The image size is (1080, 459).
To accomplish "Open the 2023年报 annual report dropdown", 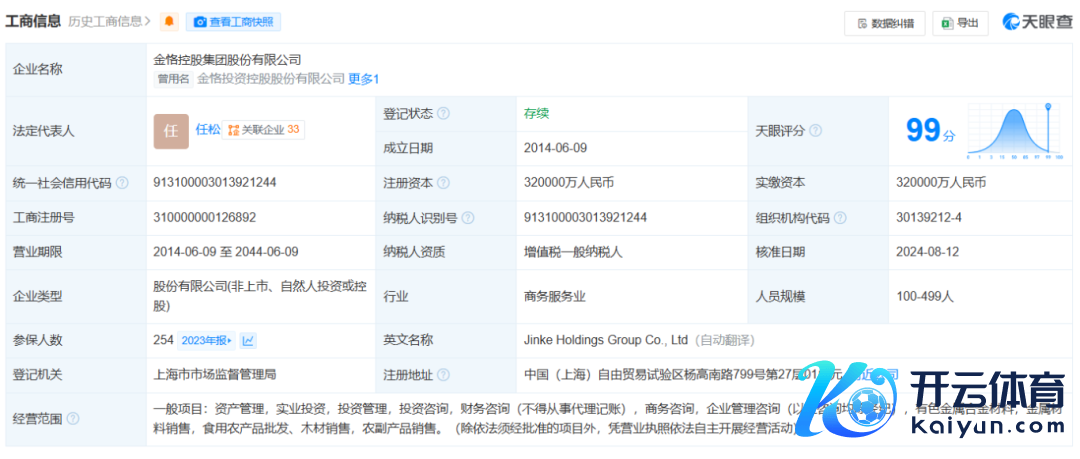I will (x=207, y=341).
